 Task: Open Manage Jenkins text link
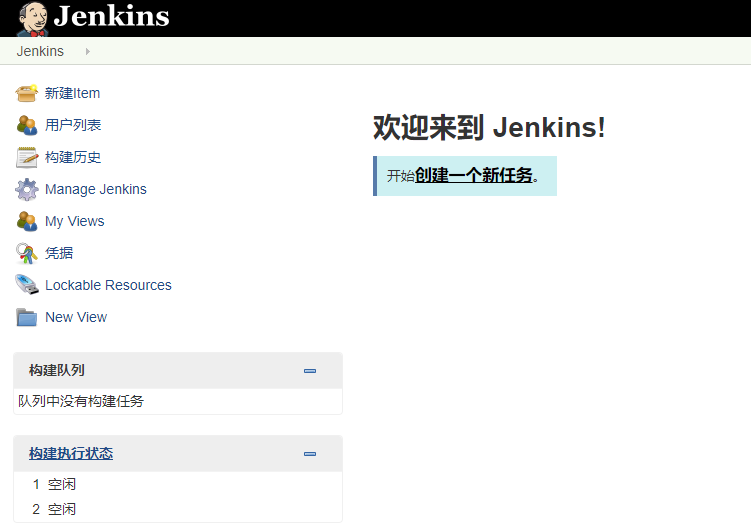pos(96,189)
